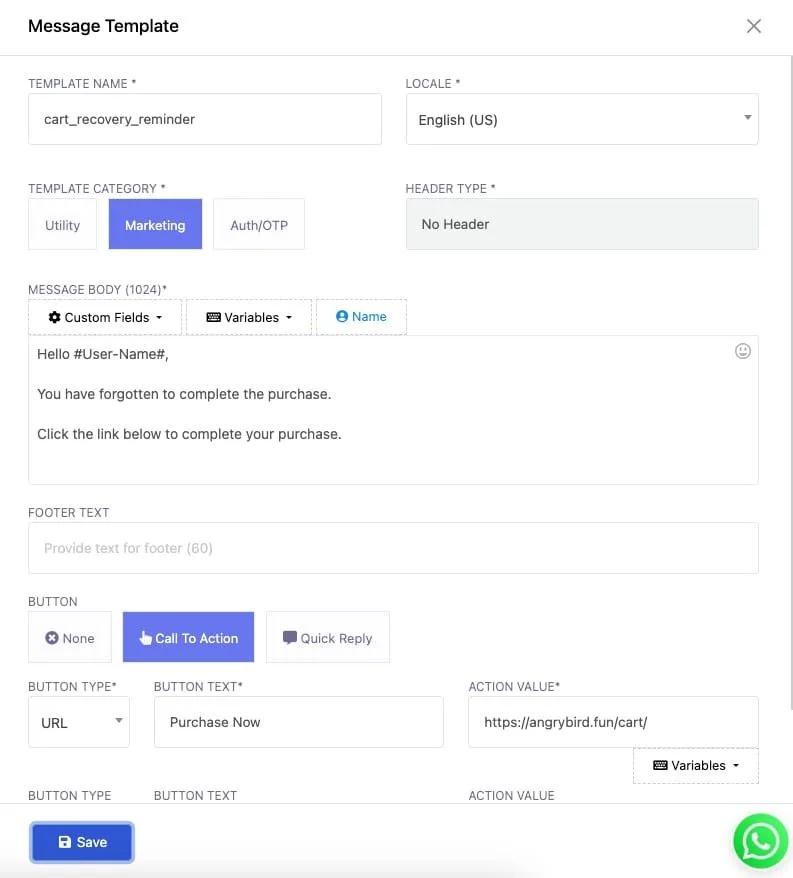Insert the user Name placeholder
793x878 pixels.
tap(361, 317)
